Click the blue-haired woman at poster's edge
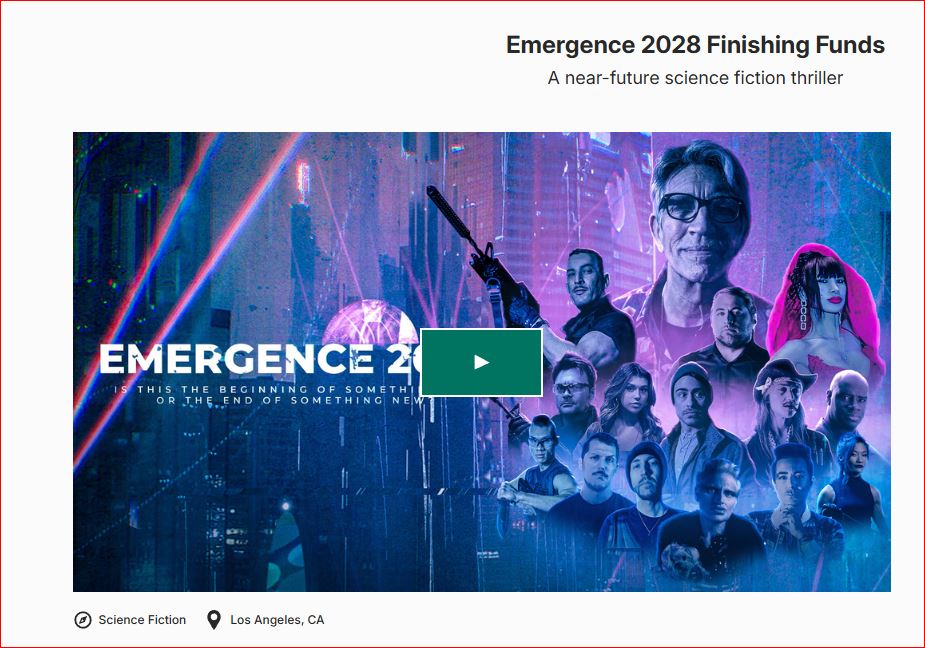 pyautogui.click(x=852, y=478)
